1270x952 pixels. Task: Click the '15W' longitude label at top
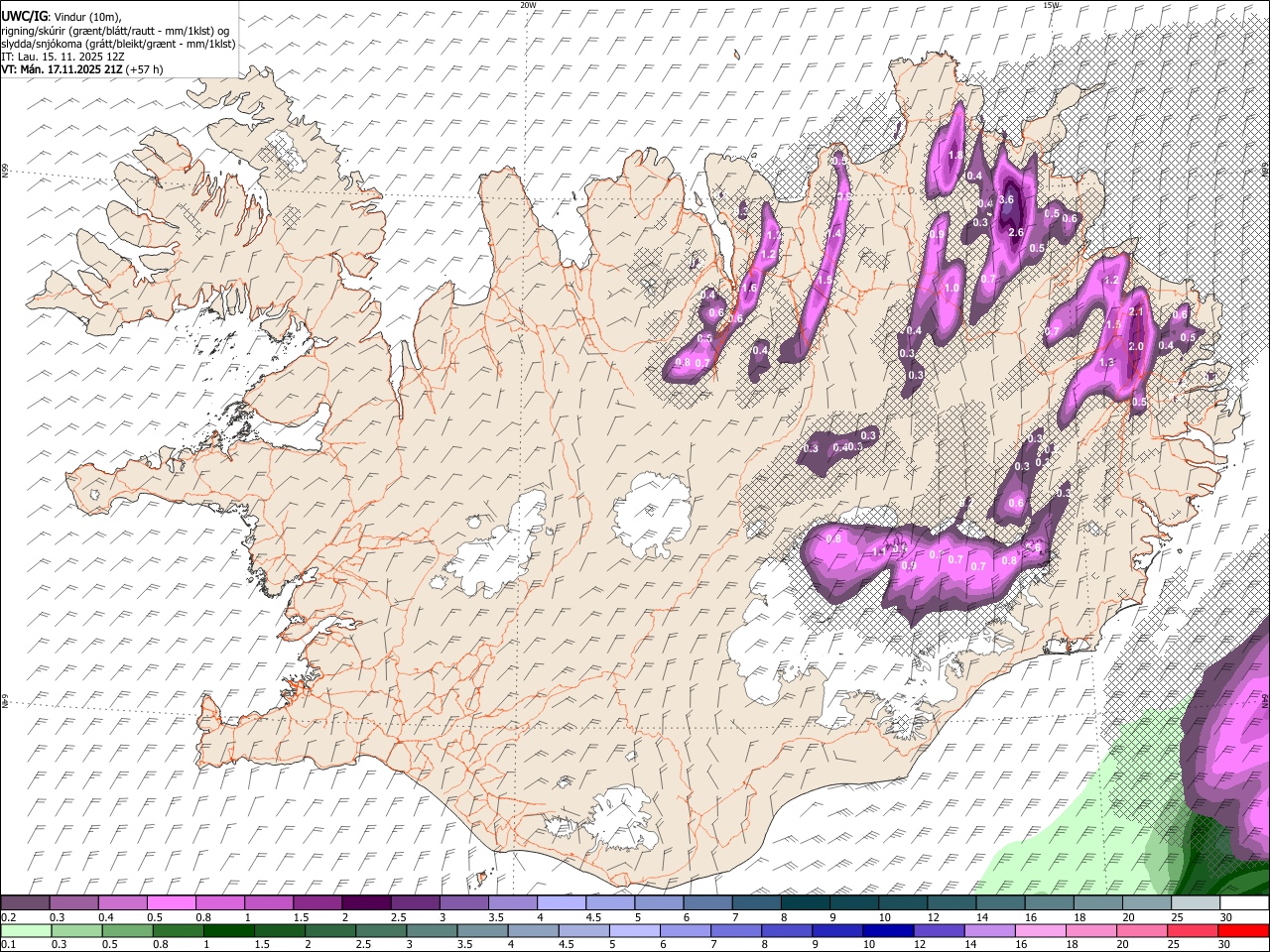[1052, 5]
